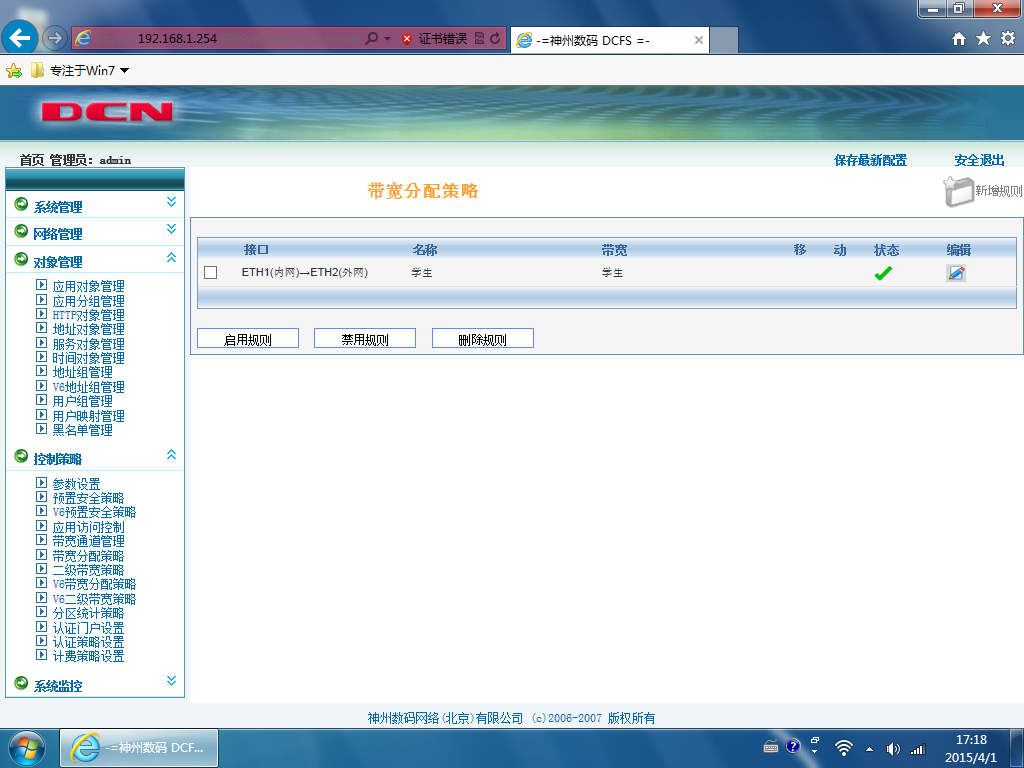This screenshot has height=768, width=1024.
Task: Click the browser back arrow button
Action: tap(19, 38)
